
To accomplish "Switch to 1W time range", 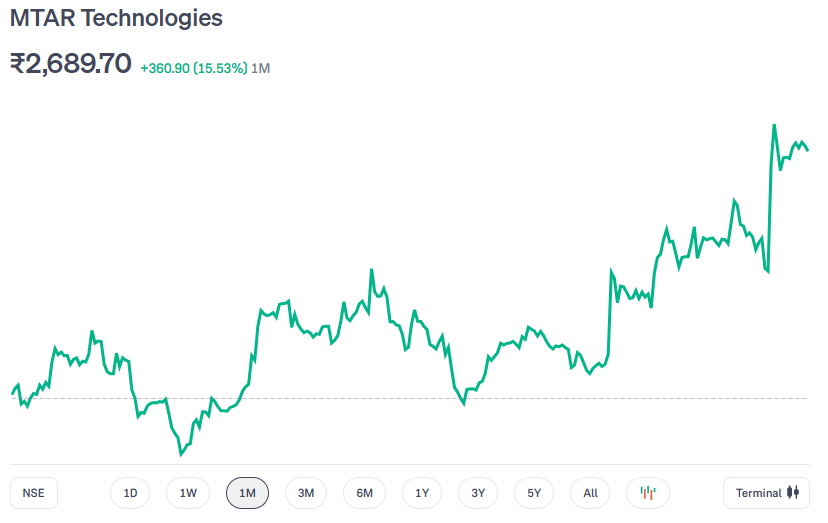I will [x=188, y=493].
